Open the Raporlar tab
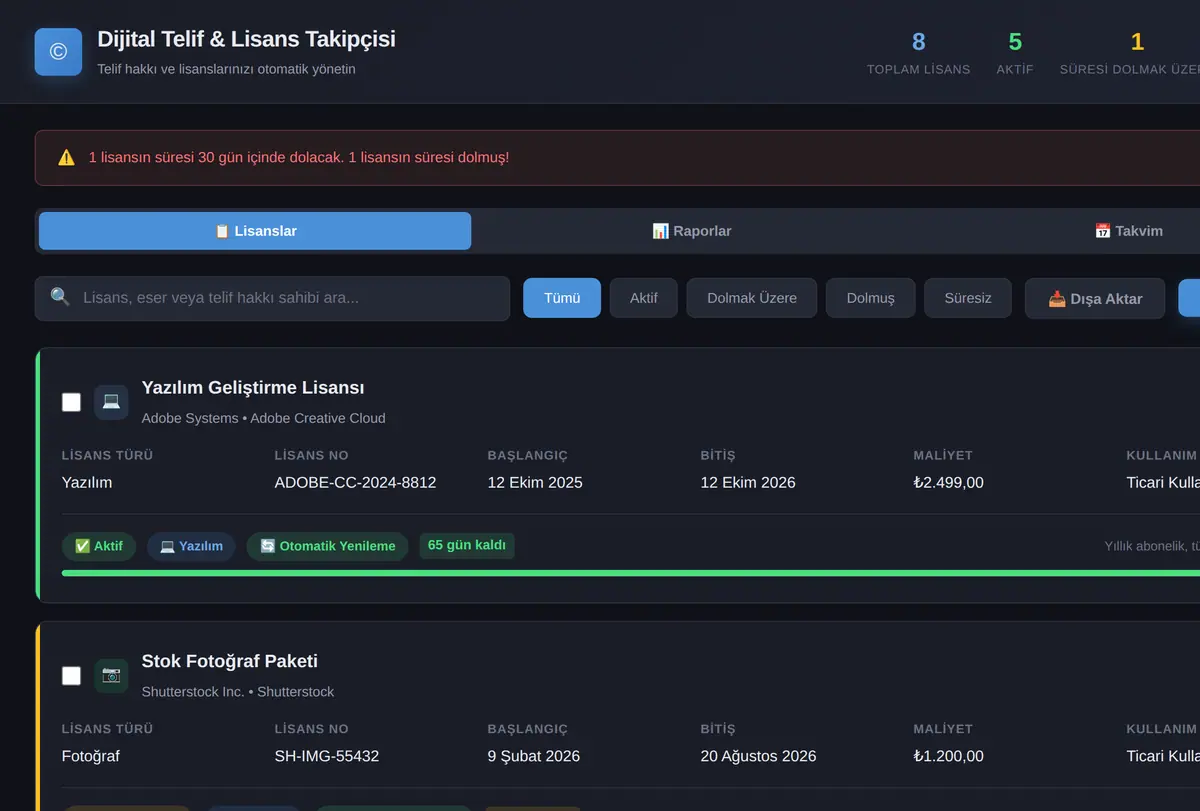This screenshot has height=811, width=1200. pos(691,231)
